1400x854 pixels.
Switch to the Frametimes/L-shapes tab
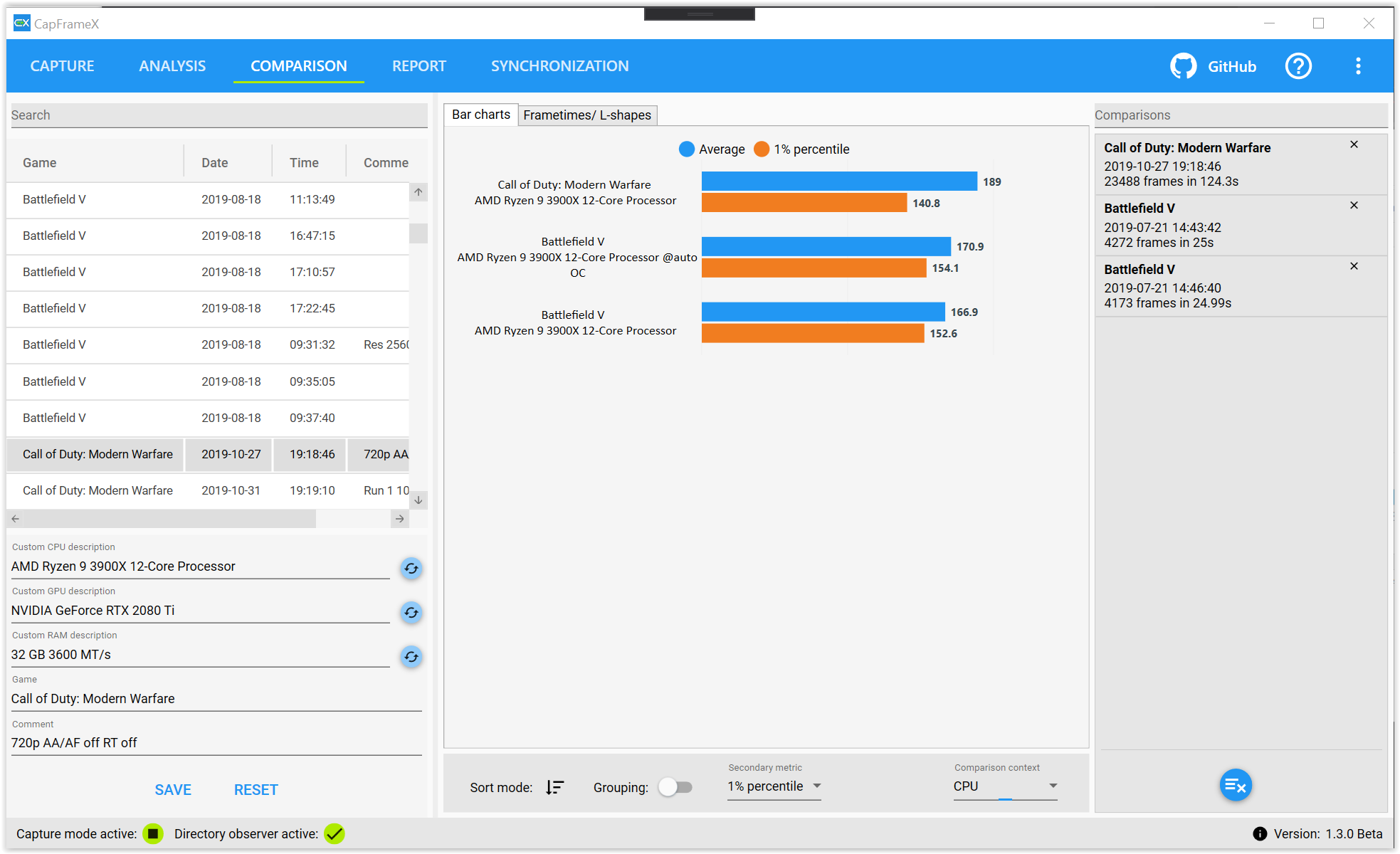[x=587, y=115]
